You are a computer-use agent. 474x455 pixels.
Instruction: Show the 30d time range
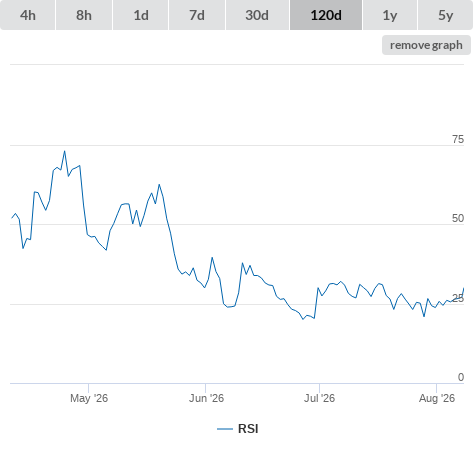[257, 15]
